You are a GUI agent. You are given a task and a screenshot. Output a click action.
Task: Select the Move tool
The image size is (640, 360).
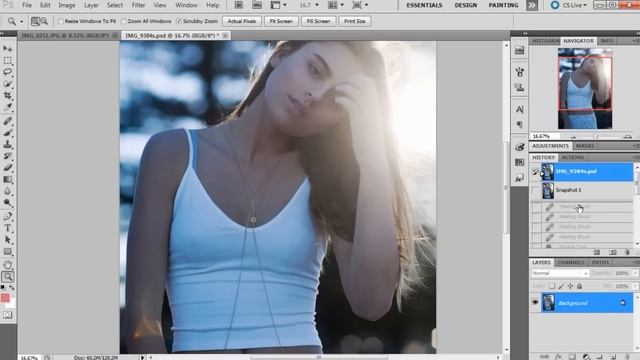pos(8,49)
